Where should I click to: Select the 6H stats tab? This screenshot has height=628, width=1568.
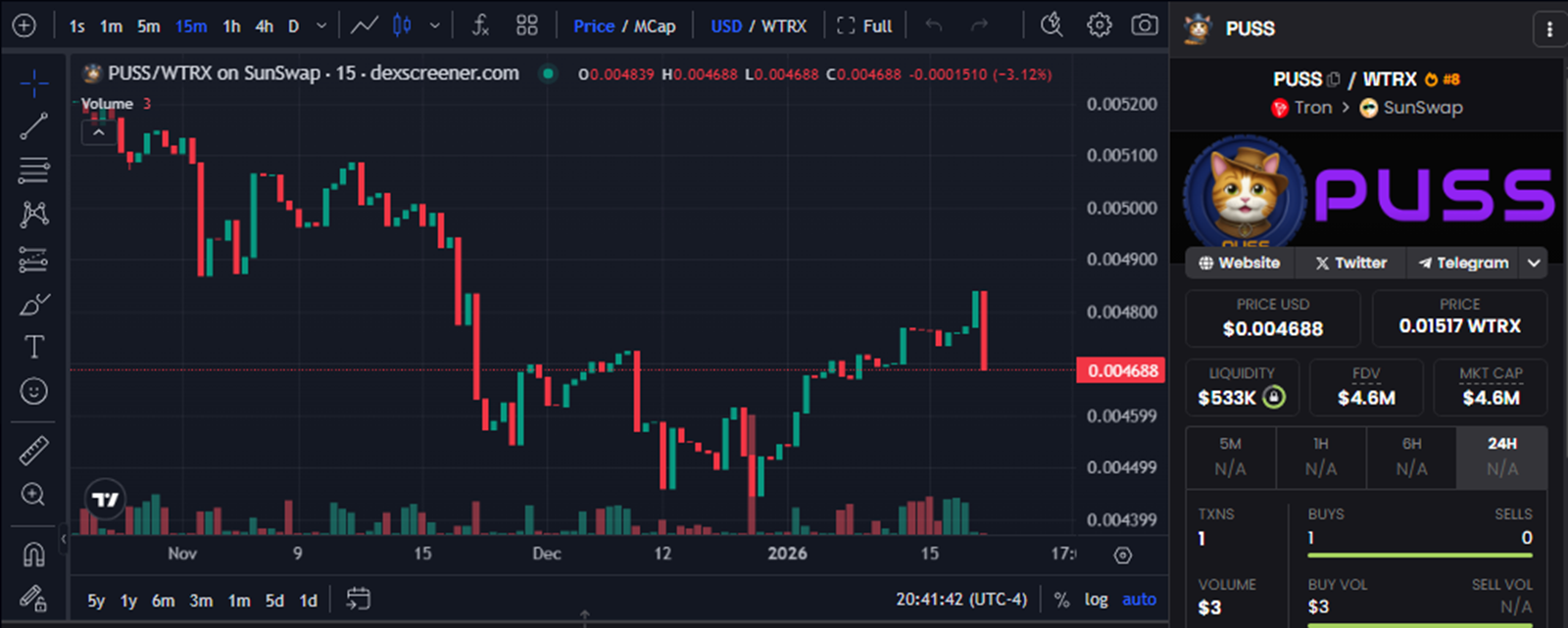click(1411, 458)
